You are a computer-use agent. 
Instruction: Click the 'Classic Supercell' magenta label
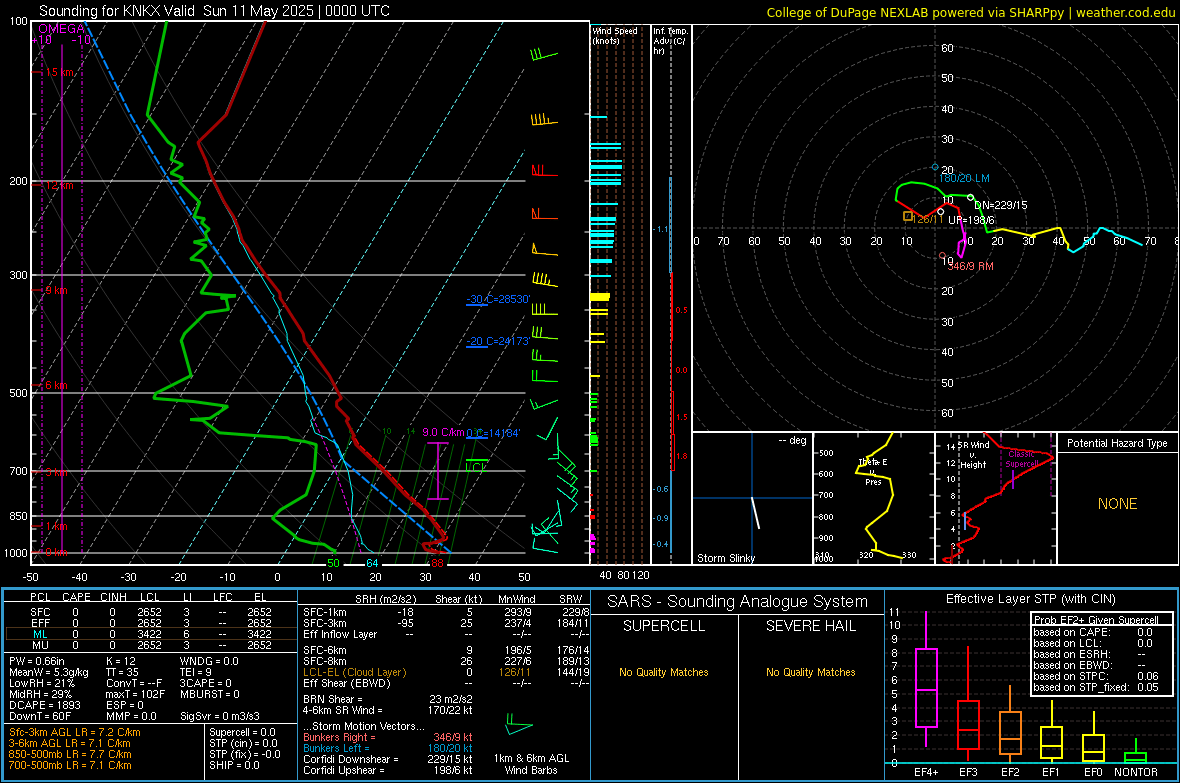1021,459
